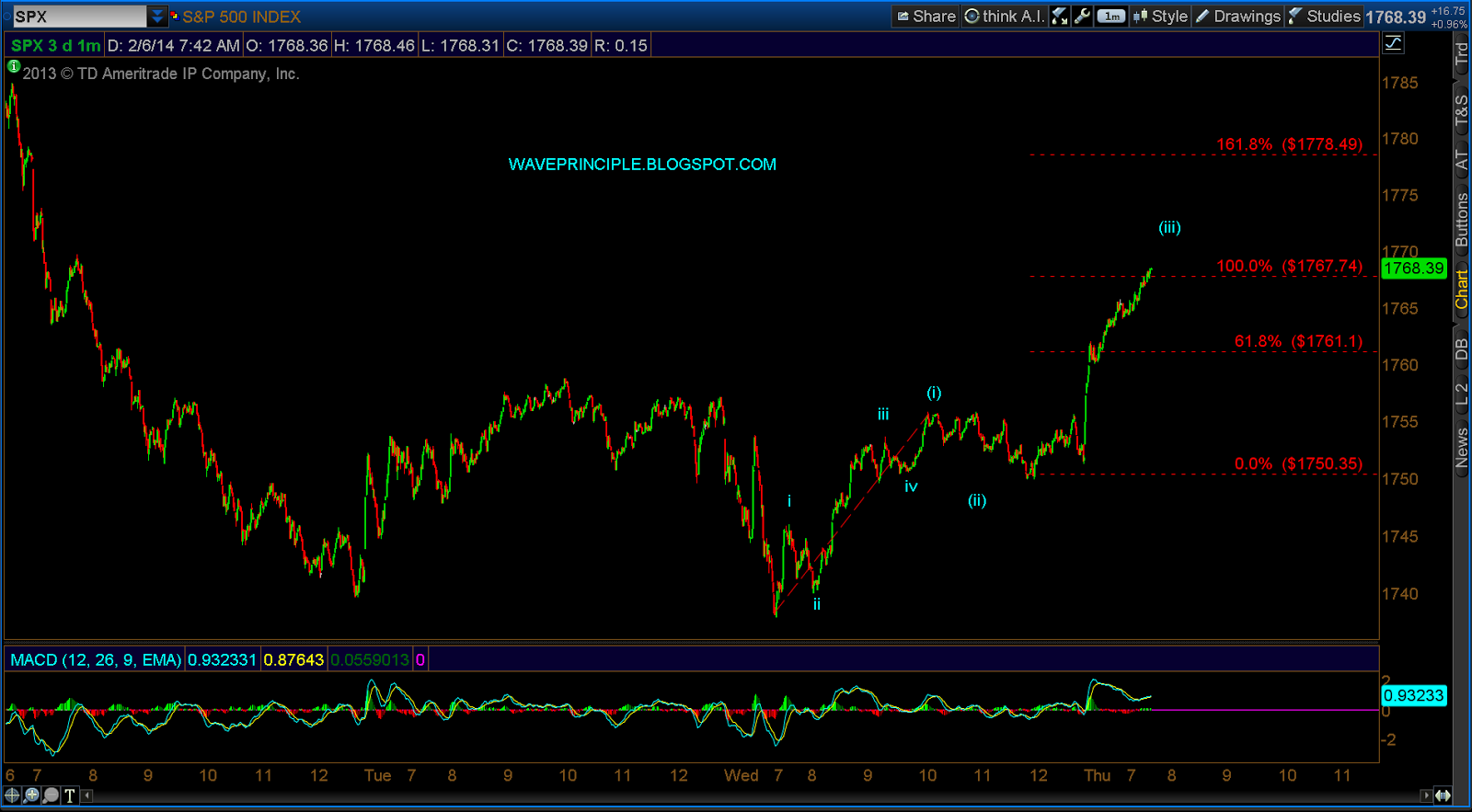Select the text annotation T tool

70,795
